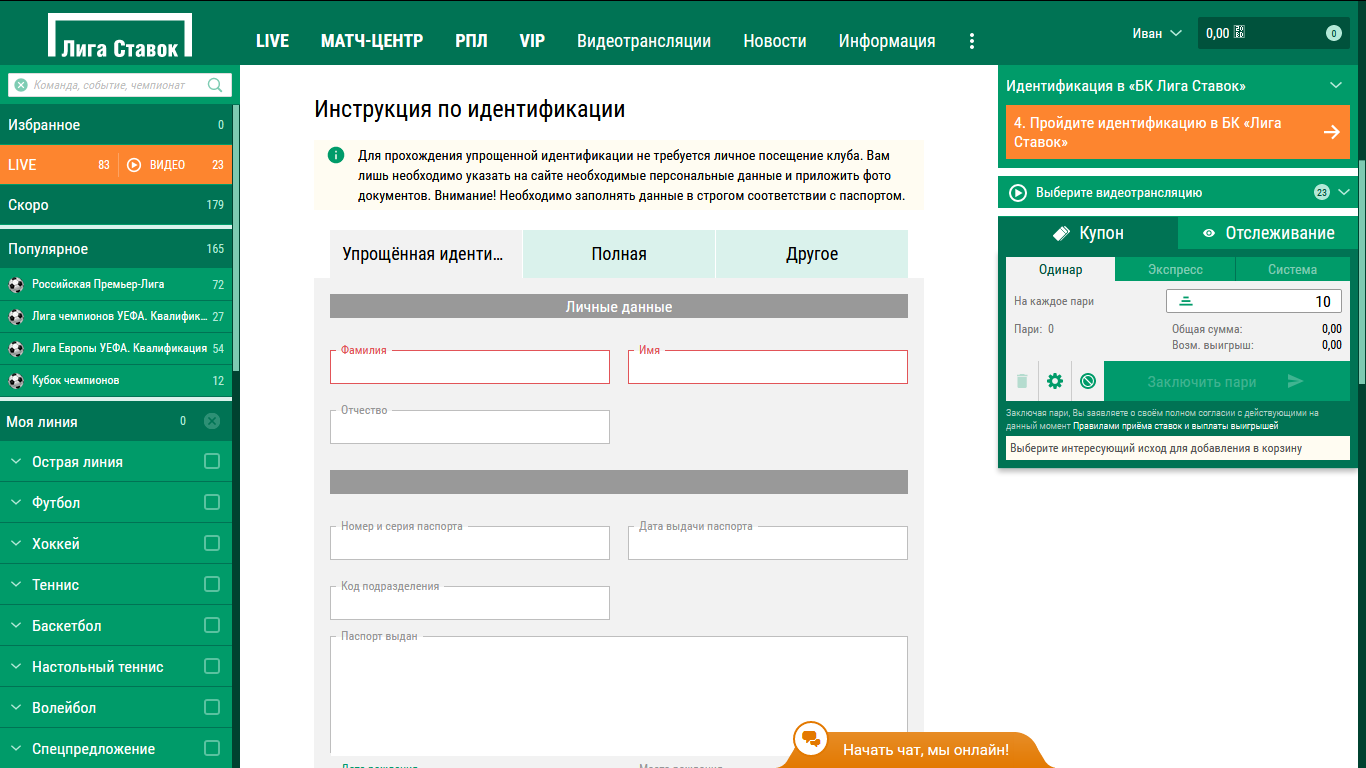Click the Лига Европы УЕФА football icon

tap(16, 349)
